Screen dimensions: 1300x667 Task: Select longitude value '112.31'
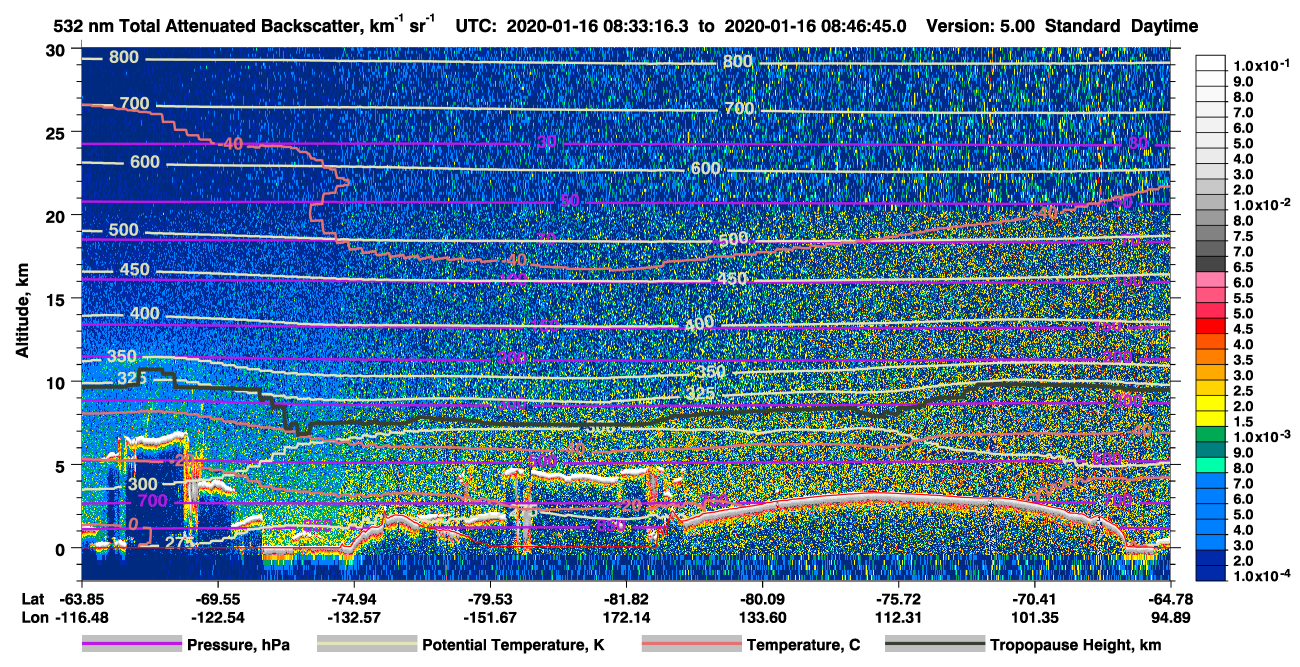[898, 616]
